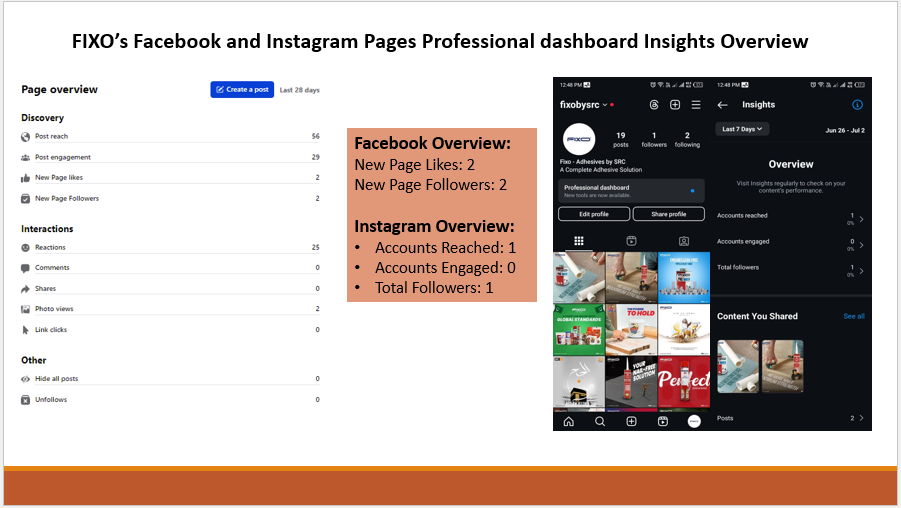Image resolution: width=901 pixels, height=508 pixels.
Task: Open the See all content link
Action: pos(853,316)
